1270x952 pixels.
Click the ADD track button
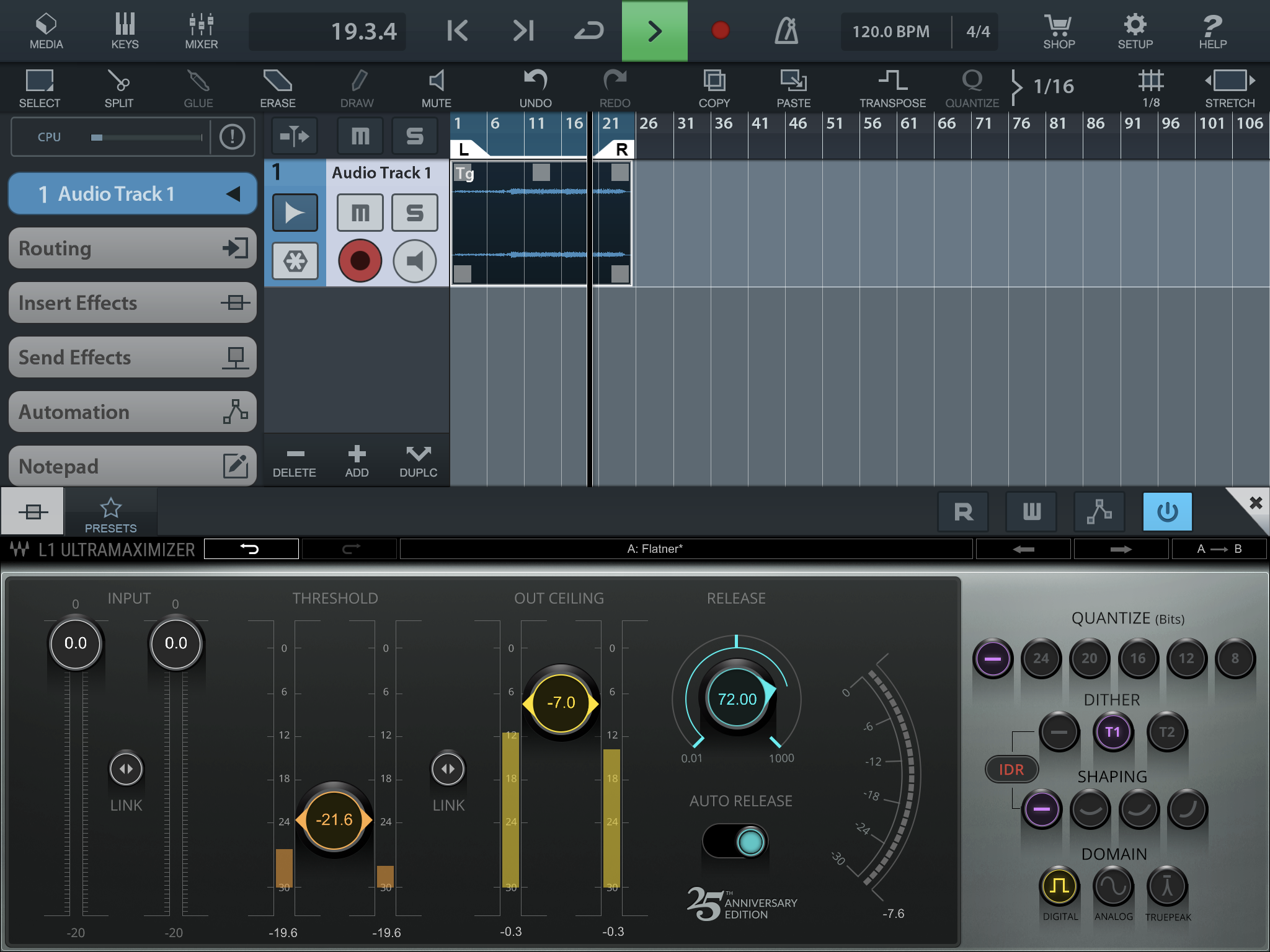click(357, 462)
